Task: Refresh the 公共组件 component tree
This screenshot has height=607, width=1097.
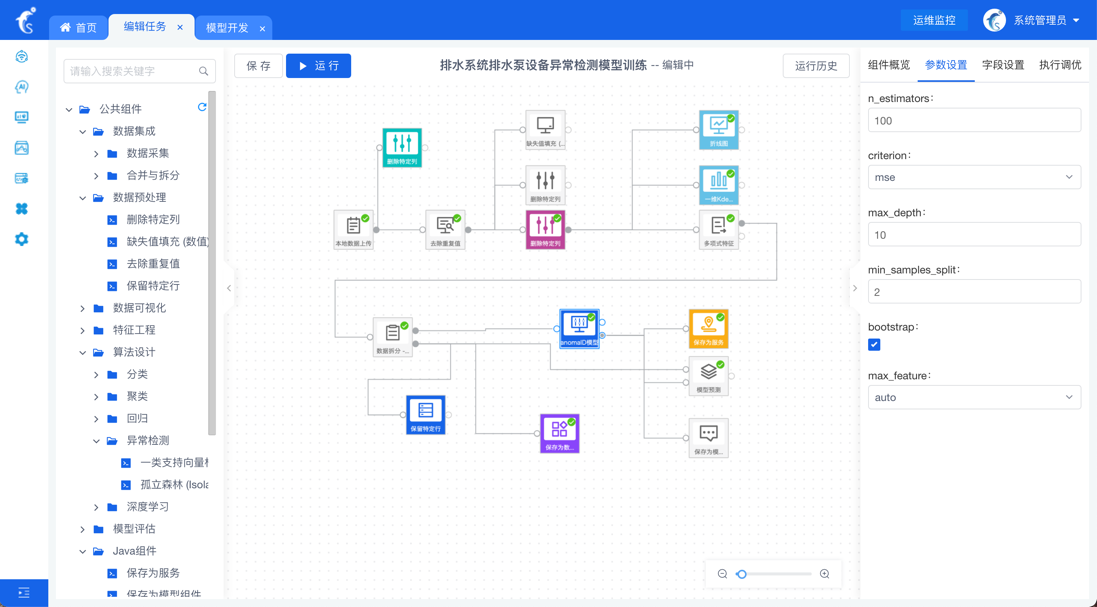Action: pyautogui.click(x=202, y=108)
